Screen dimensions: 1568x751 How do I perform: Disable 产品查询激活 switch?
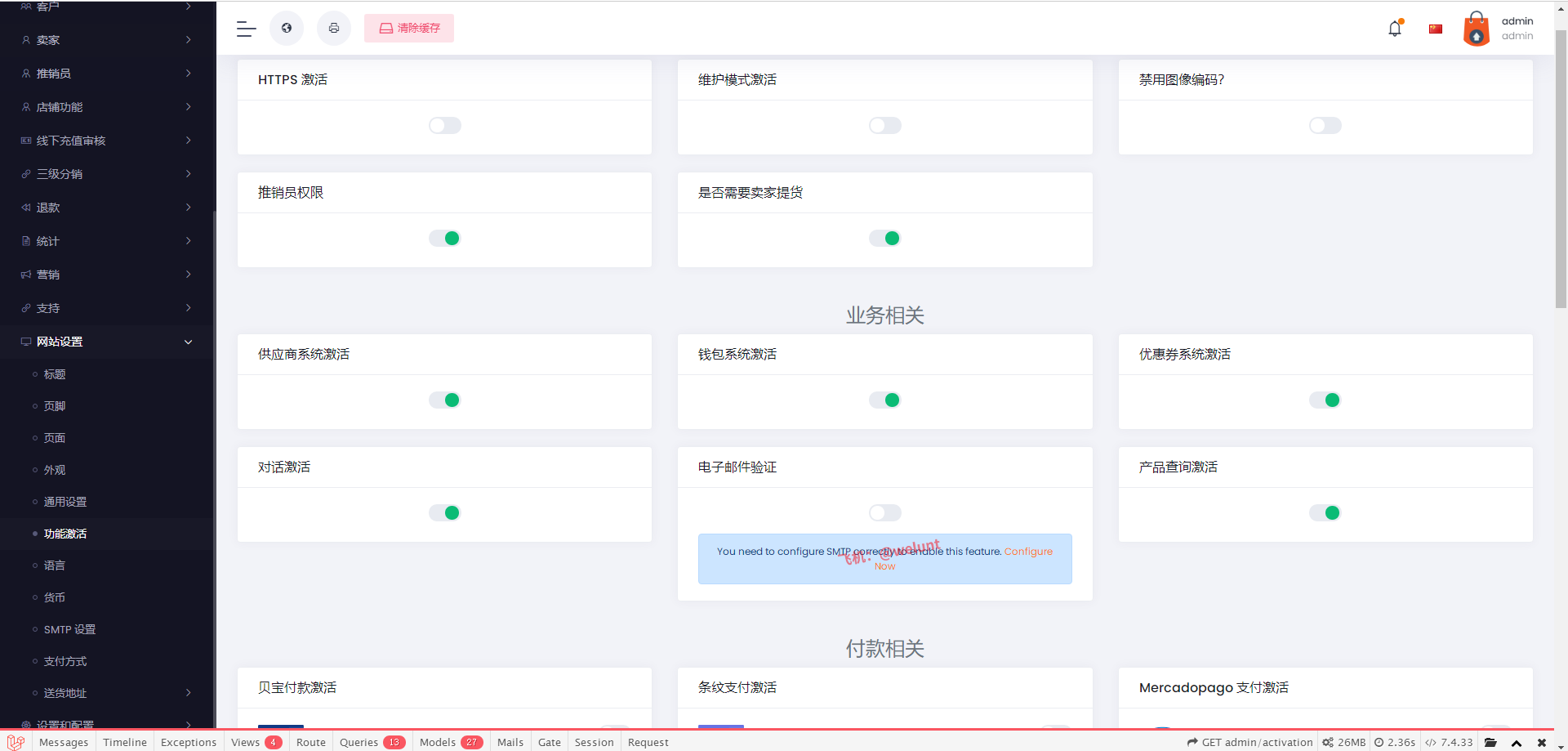[1325, 512]
